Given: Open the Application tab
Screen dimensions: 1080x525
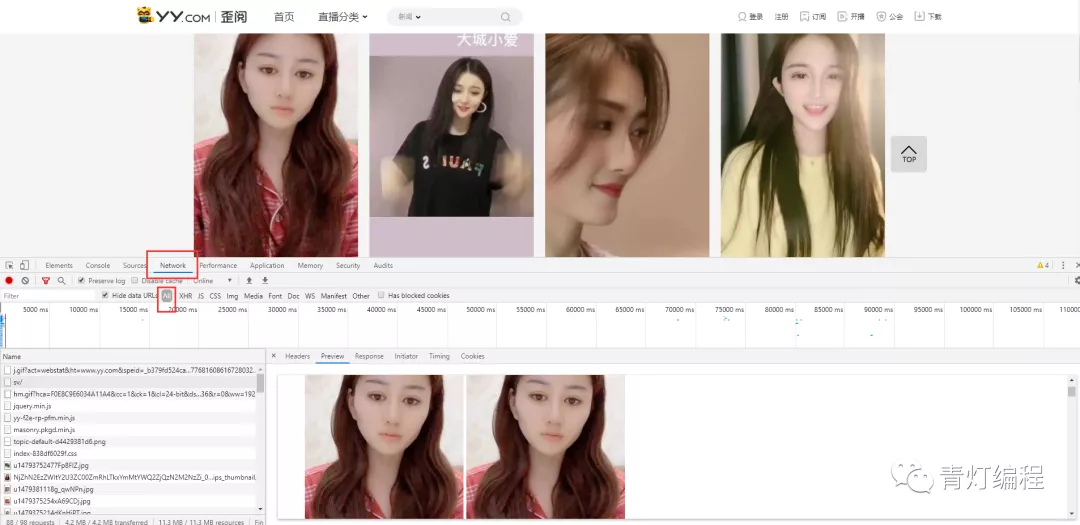Looking at the screenshot, I should [267, 265].
